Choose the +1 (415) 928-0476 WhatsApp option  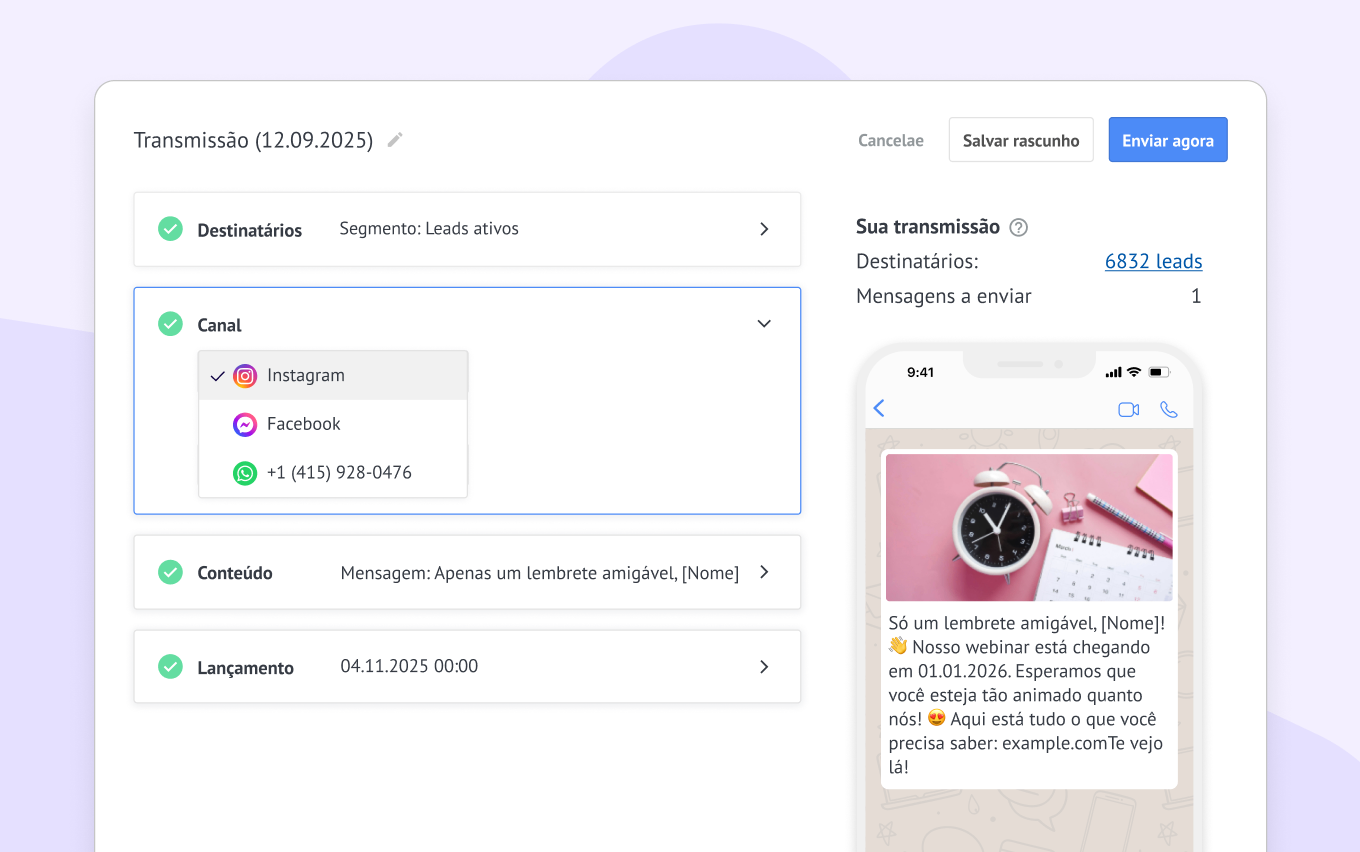point(338,473)
